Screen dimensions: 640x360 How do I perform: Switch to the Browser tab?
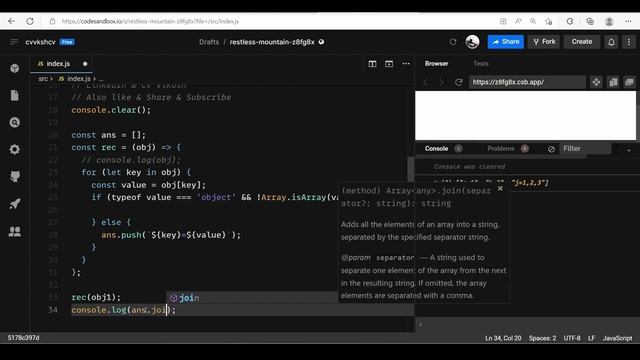pyautogui.click(x=436, y=64)
